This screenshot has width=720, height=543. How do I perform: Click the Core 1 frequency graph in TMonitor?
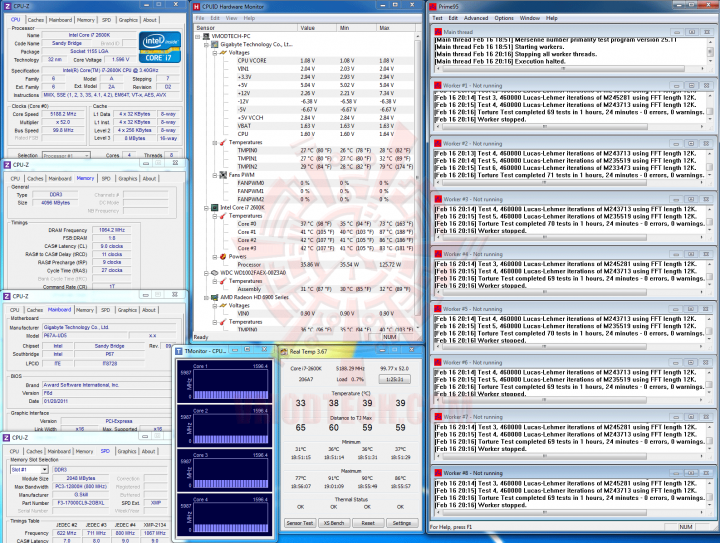pyautogui.click(x=231, y=384)
